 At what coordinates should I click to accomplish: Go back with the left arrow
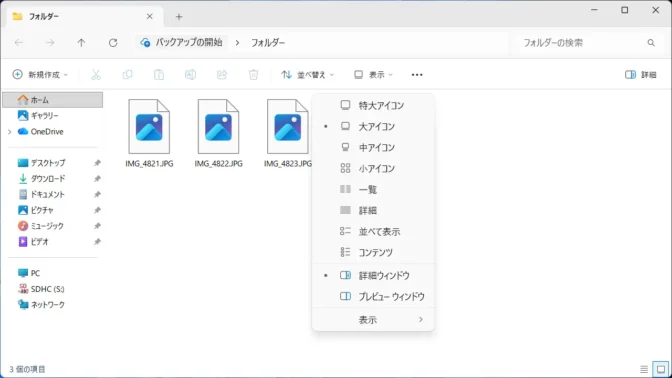point(19,42)
